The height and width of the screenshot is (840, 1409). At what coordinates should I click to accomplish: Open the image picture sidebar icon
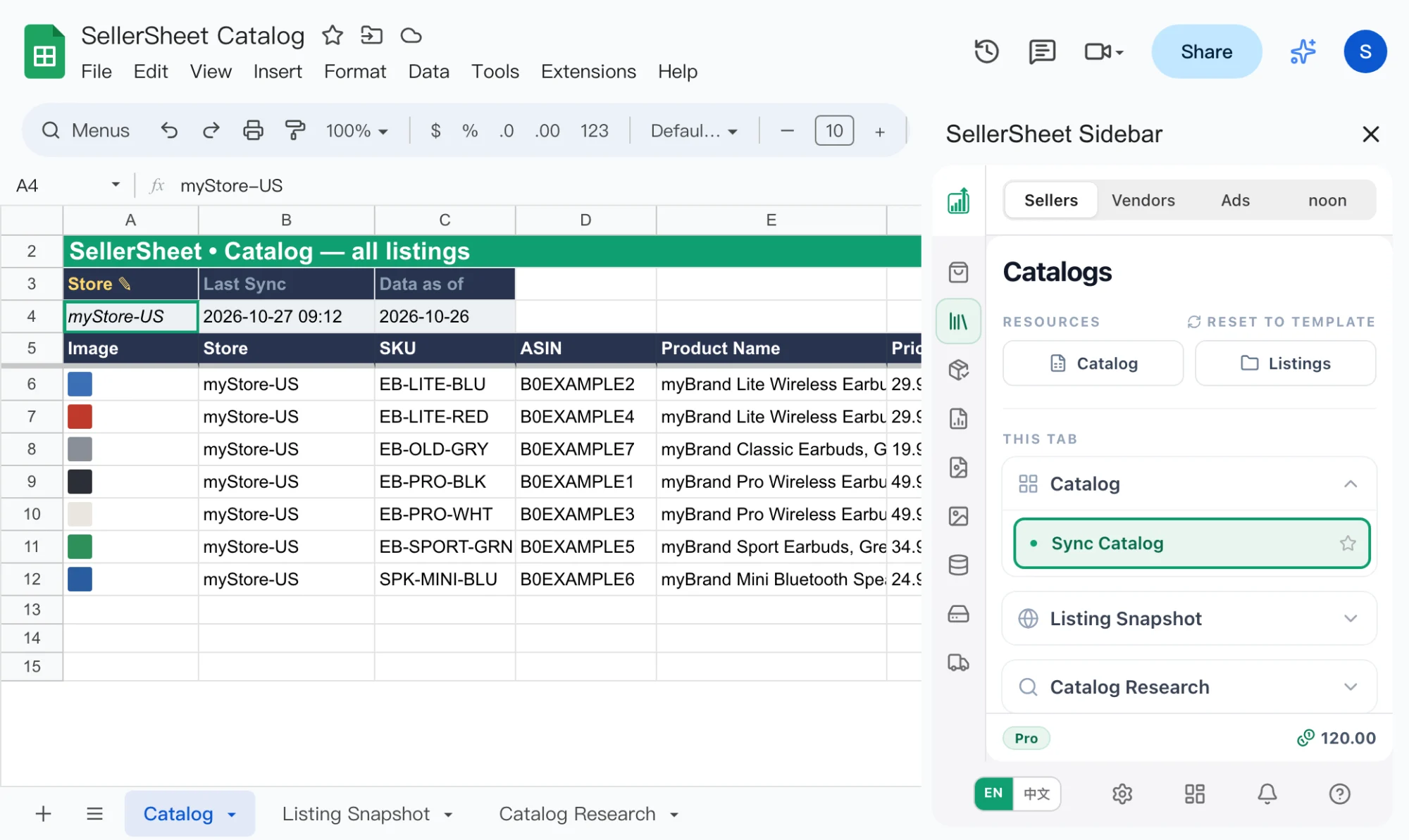pyautogui.click(x=958, y=516)
